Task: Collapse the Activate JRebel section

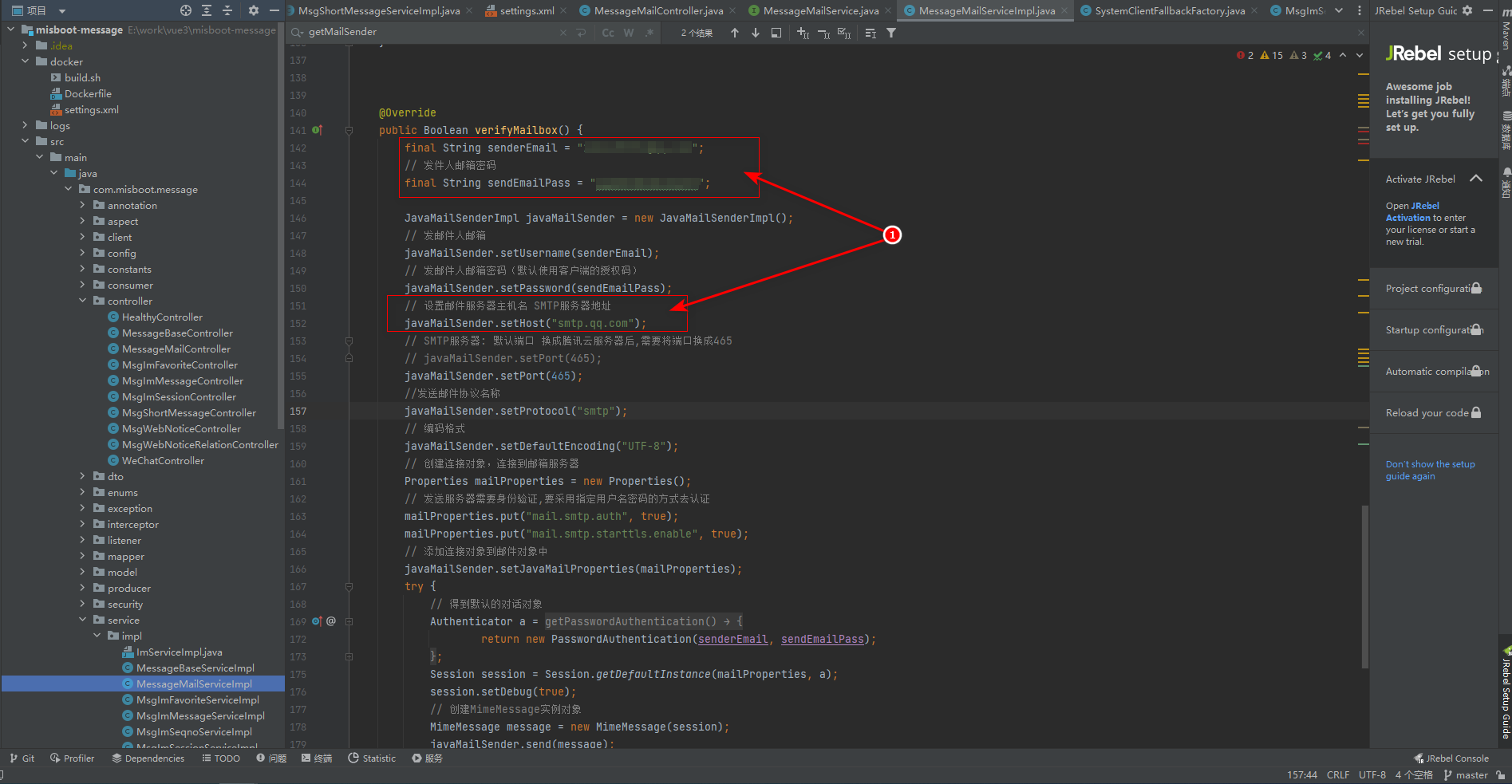Action: 1476,179
